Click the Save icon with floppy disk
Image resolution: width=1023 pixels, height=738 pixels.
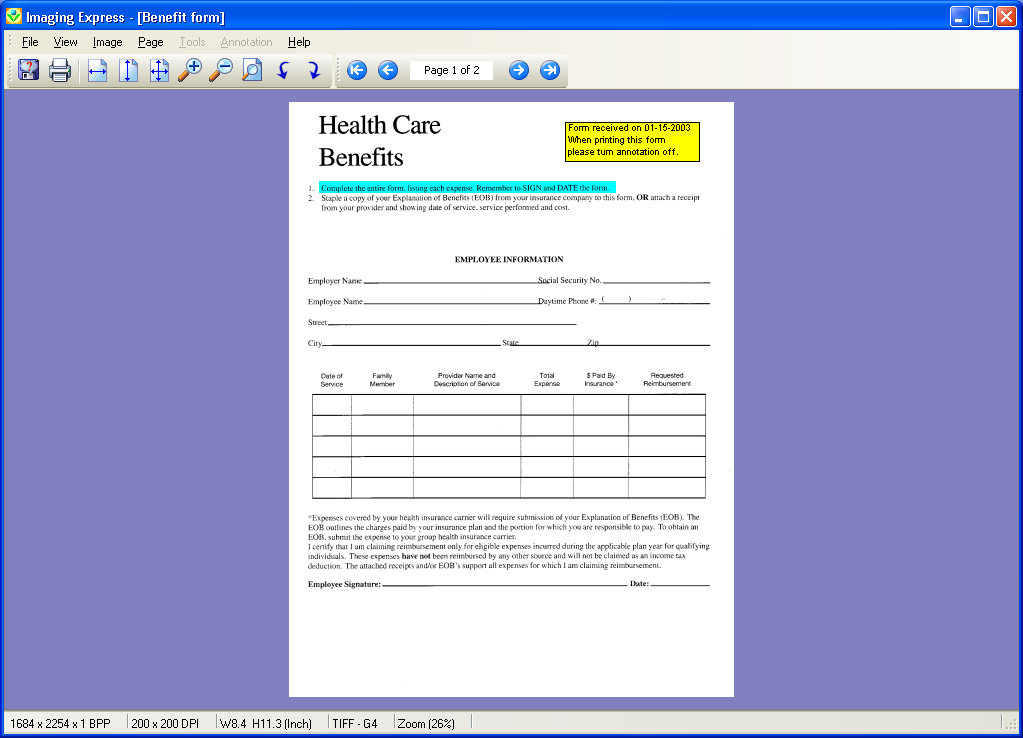coord(29,70)
